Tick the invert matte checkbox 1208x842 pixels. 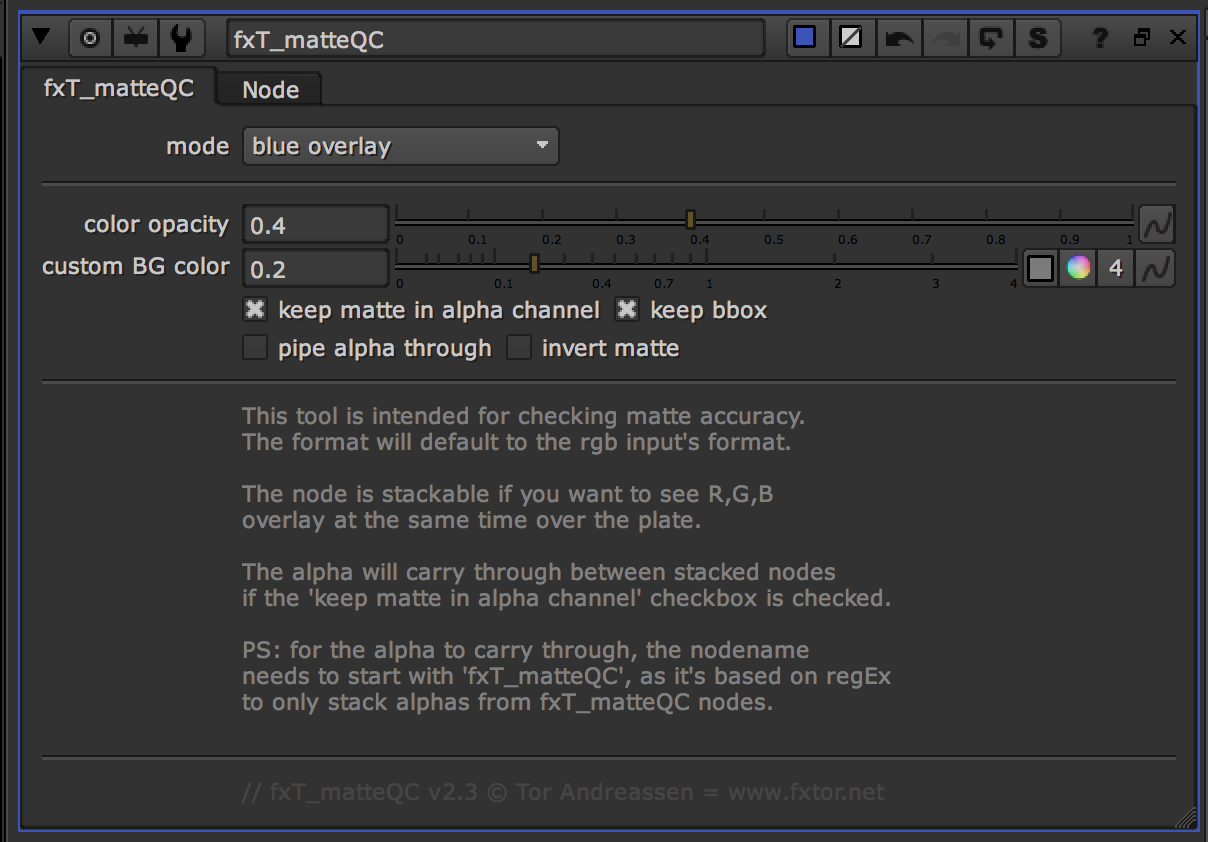click(x=519, y=348)
